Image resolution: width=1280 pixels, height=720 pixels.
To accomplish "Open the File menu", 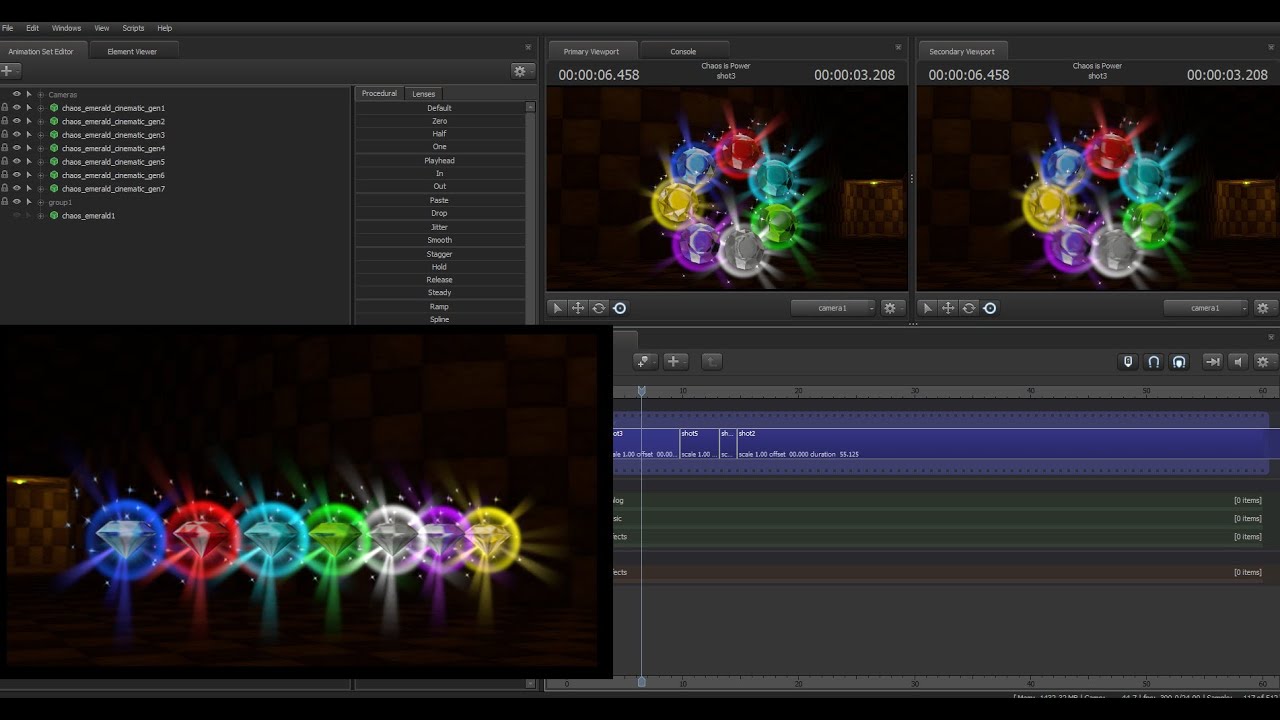I will (x=8, y=28).
